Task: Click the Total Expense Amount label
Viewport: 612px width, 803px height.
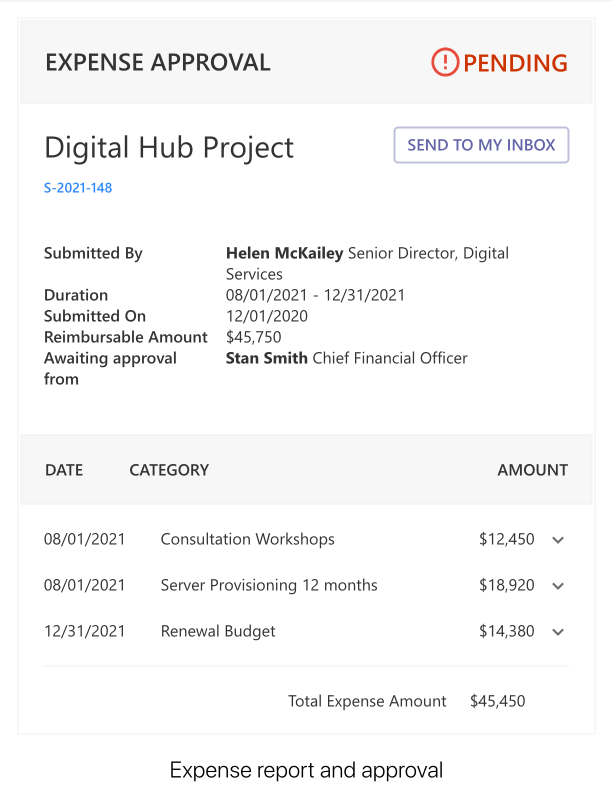Action: pos(367,701)
